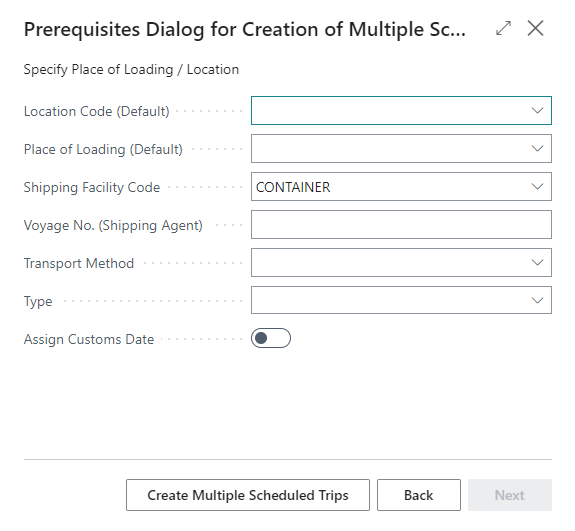Click the Next button
This screenshot has width=575, height=531.
pos(510,495)
